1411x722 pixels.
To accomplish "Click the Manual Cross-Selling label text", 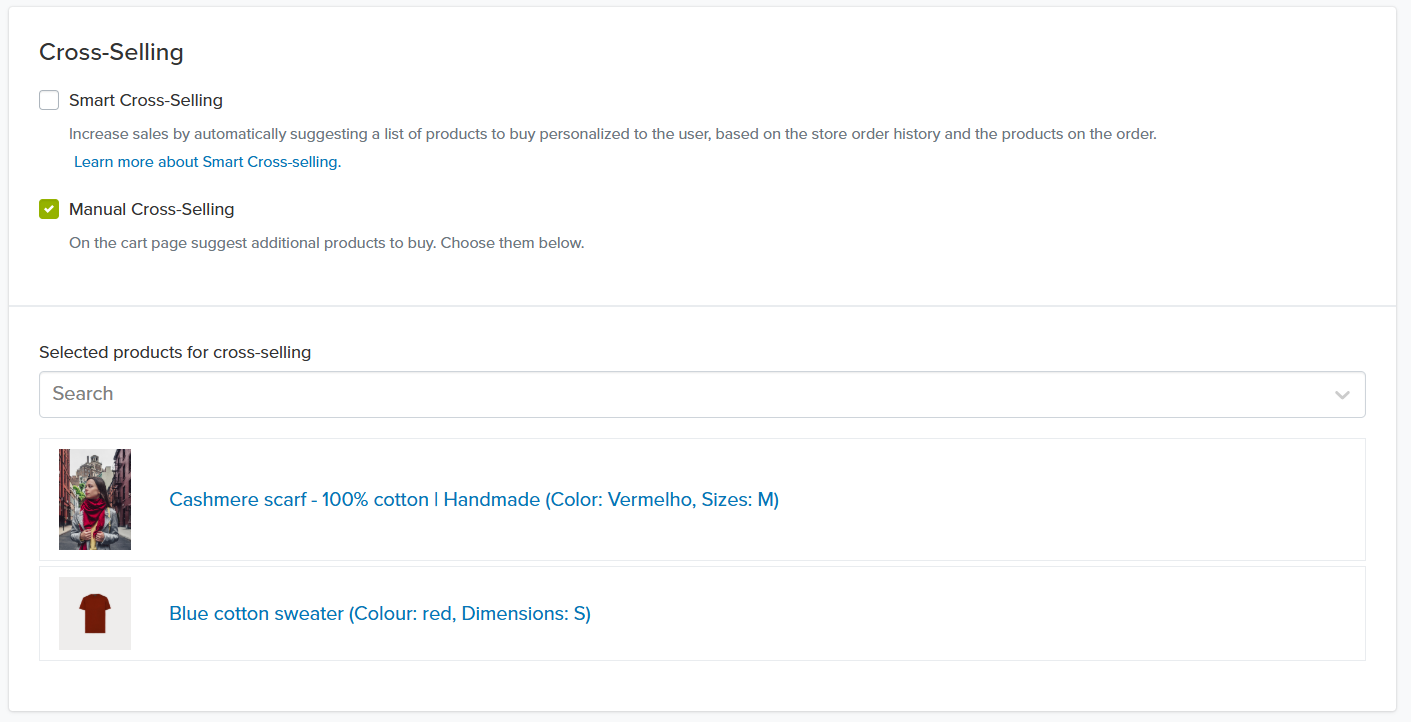I will [x=152, y=209].
